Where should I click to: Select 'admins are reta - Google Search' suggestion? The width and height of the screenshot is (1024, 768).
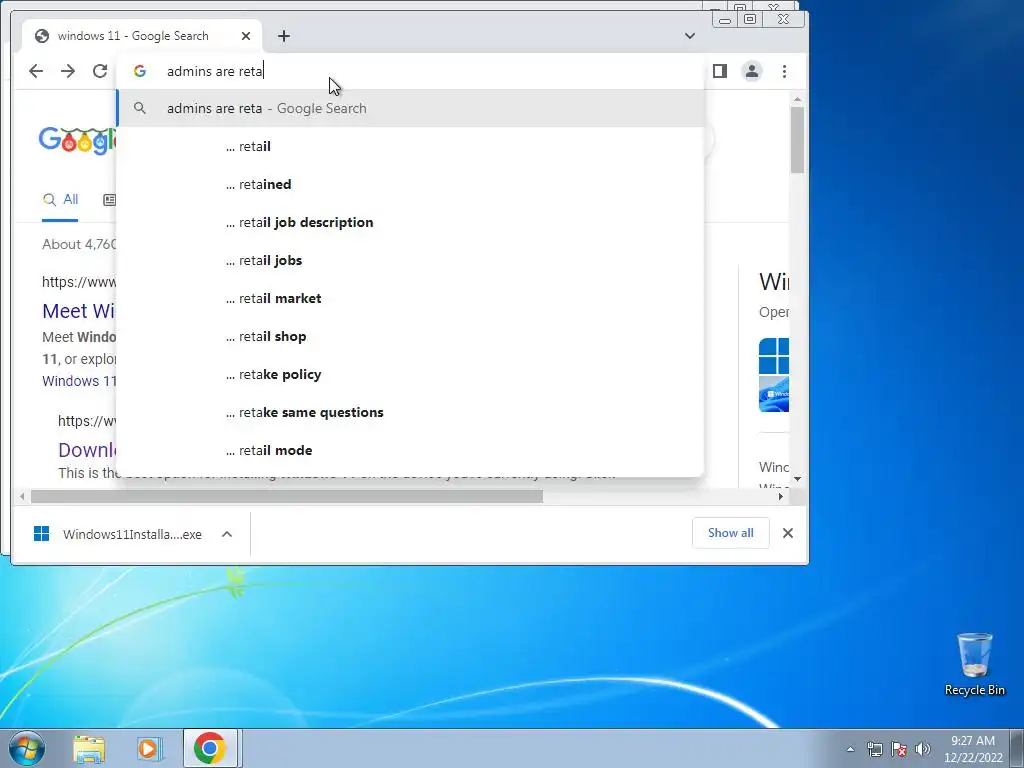point(411,108)
